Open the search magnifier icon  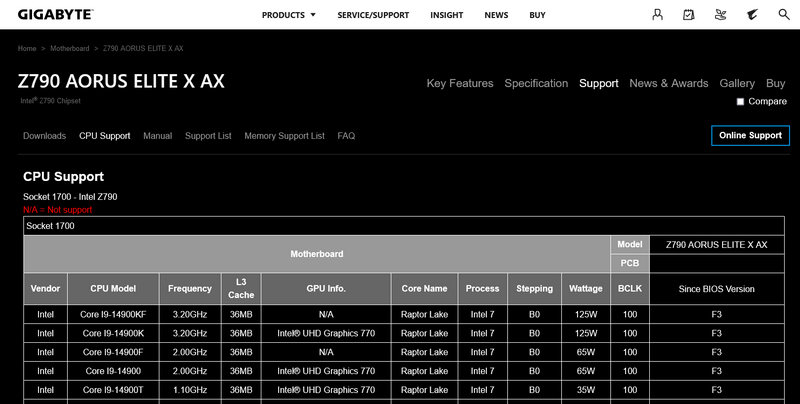tap(784, 14)
